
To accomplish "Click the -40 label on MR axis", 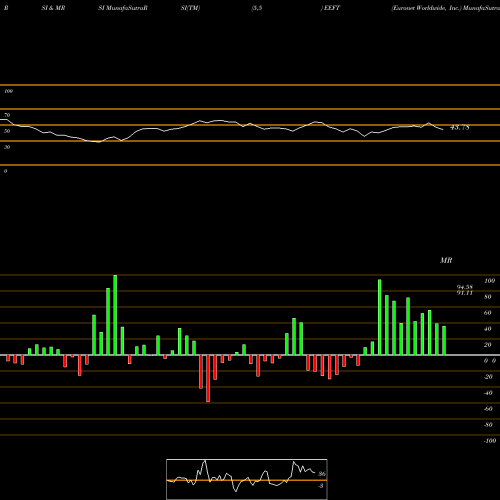I will pos(488,393).
